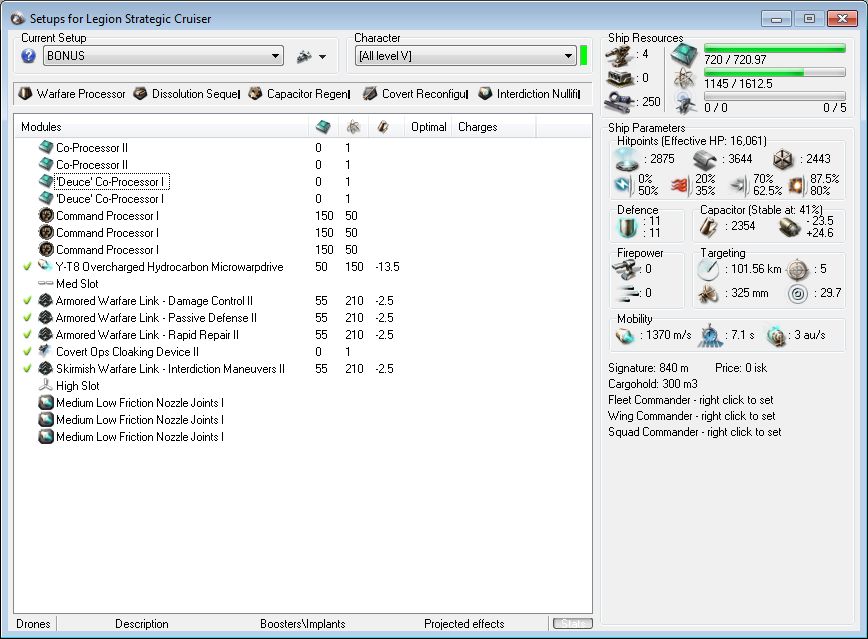Select the Interdiction Nullifier subsystem icon
This screenshot has width=868, height=639.
485,94
